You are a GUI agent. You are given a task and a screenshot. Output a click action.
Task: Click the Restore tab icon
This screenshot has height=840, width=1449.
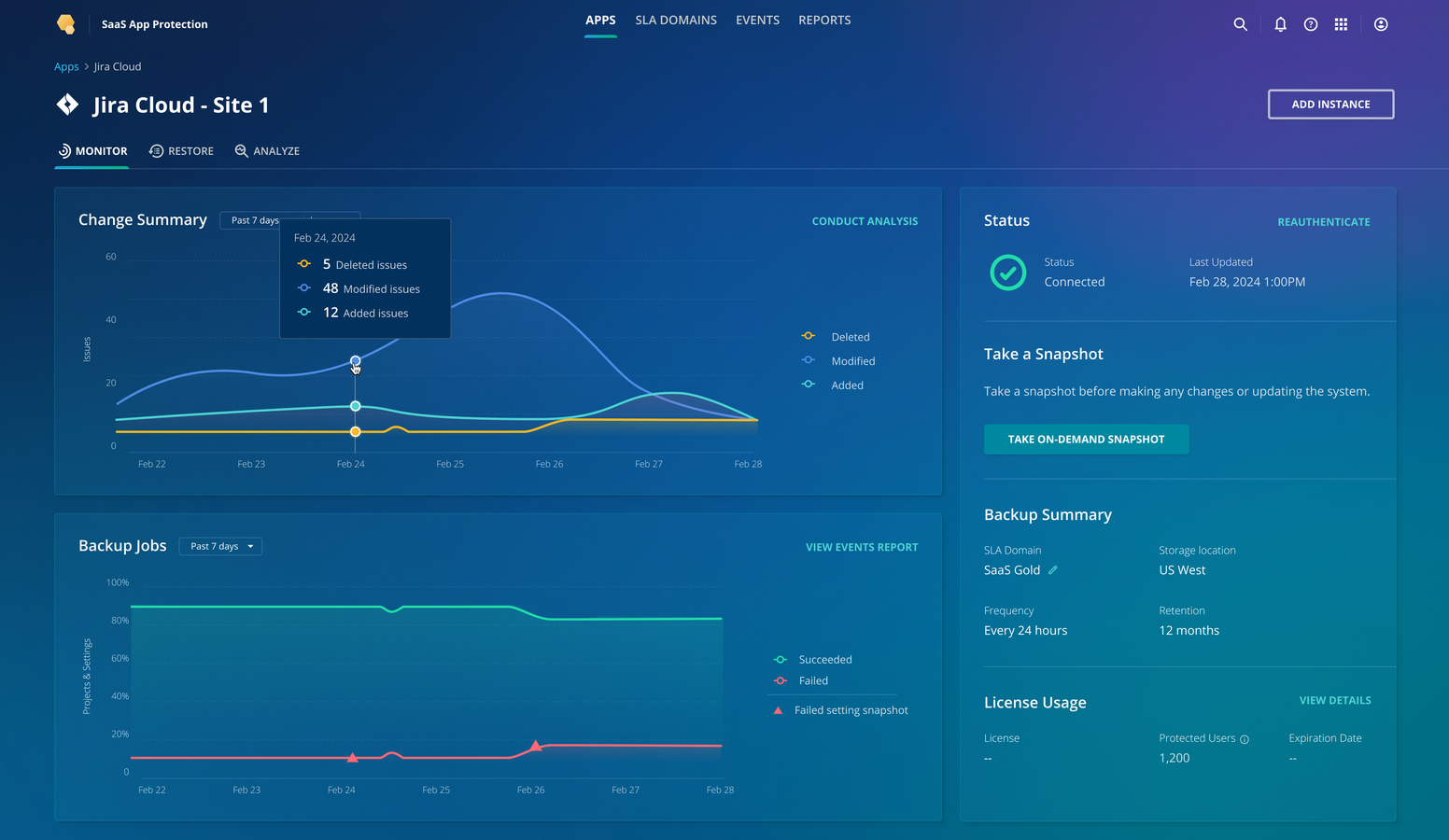[156, 150]
